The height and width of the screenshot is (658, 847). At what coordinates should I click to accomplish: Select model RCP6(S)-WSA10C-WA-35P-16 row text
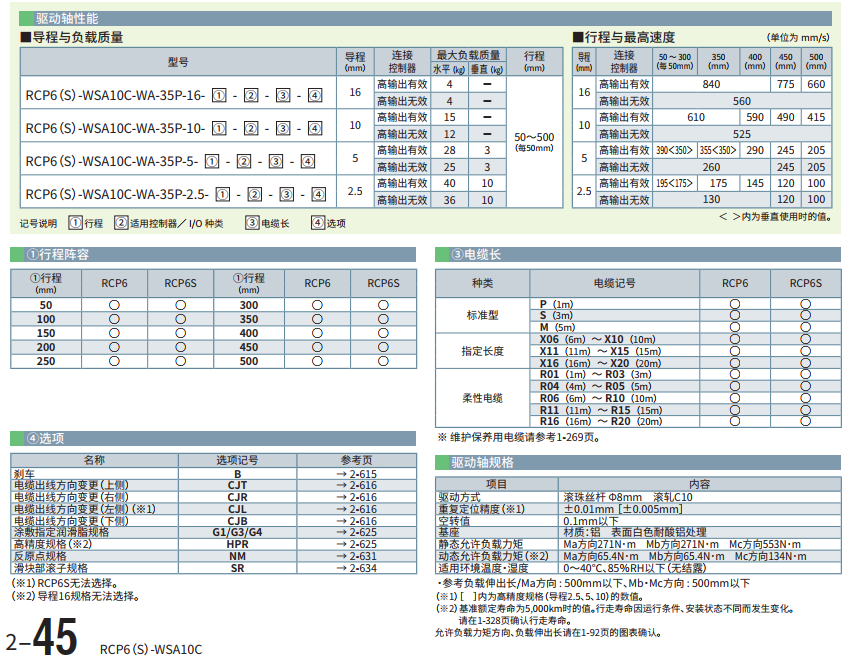[174, 96]
